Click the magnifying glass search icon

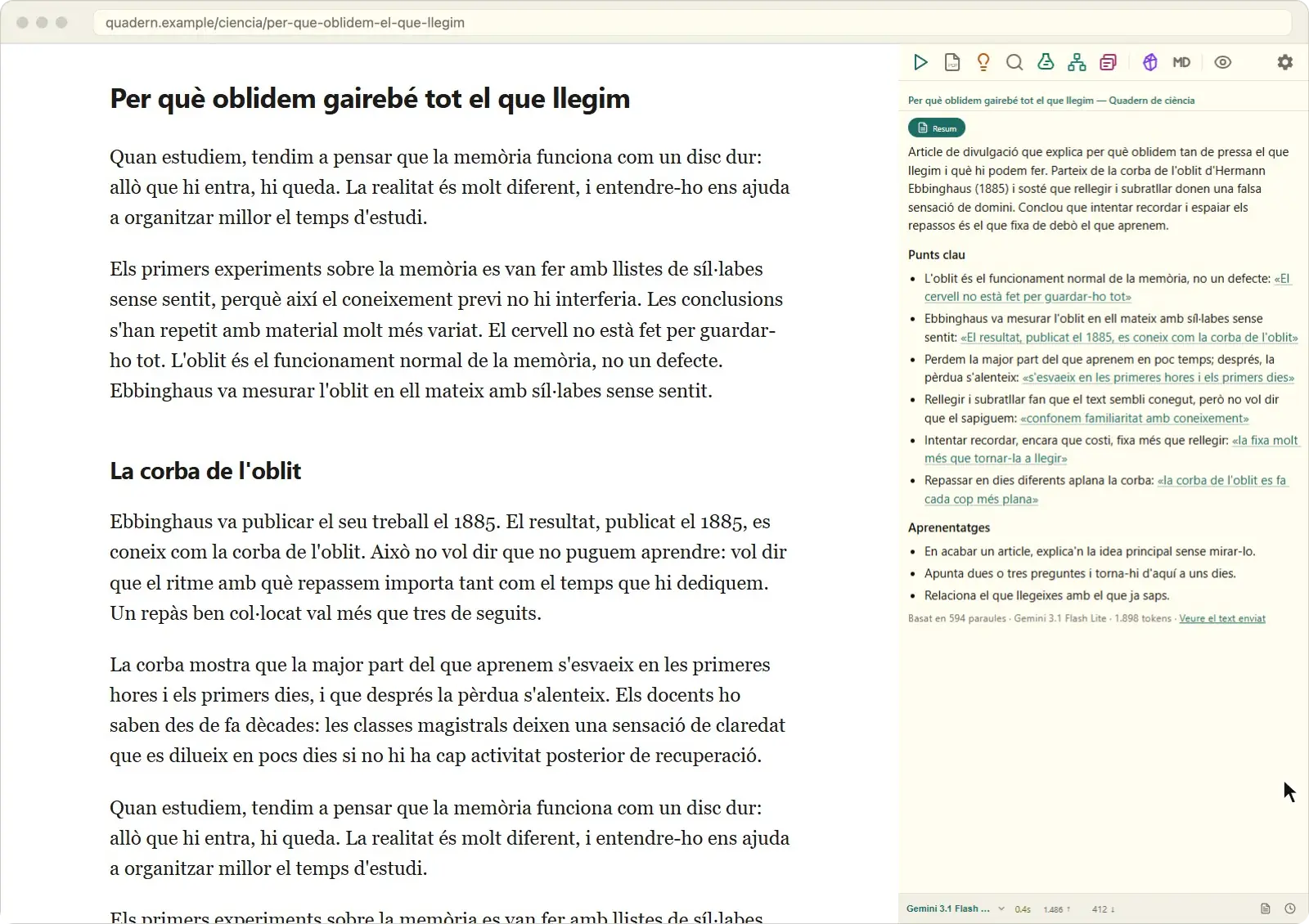pyautogui.click(x=1014, y=62)
